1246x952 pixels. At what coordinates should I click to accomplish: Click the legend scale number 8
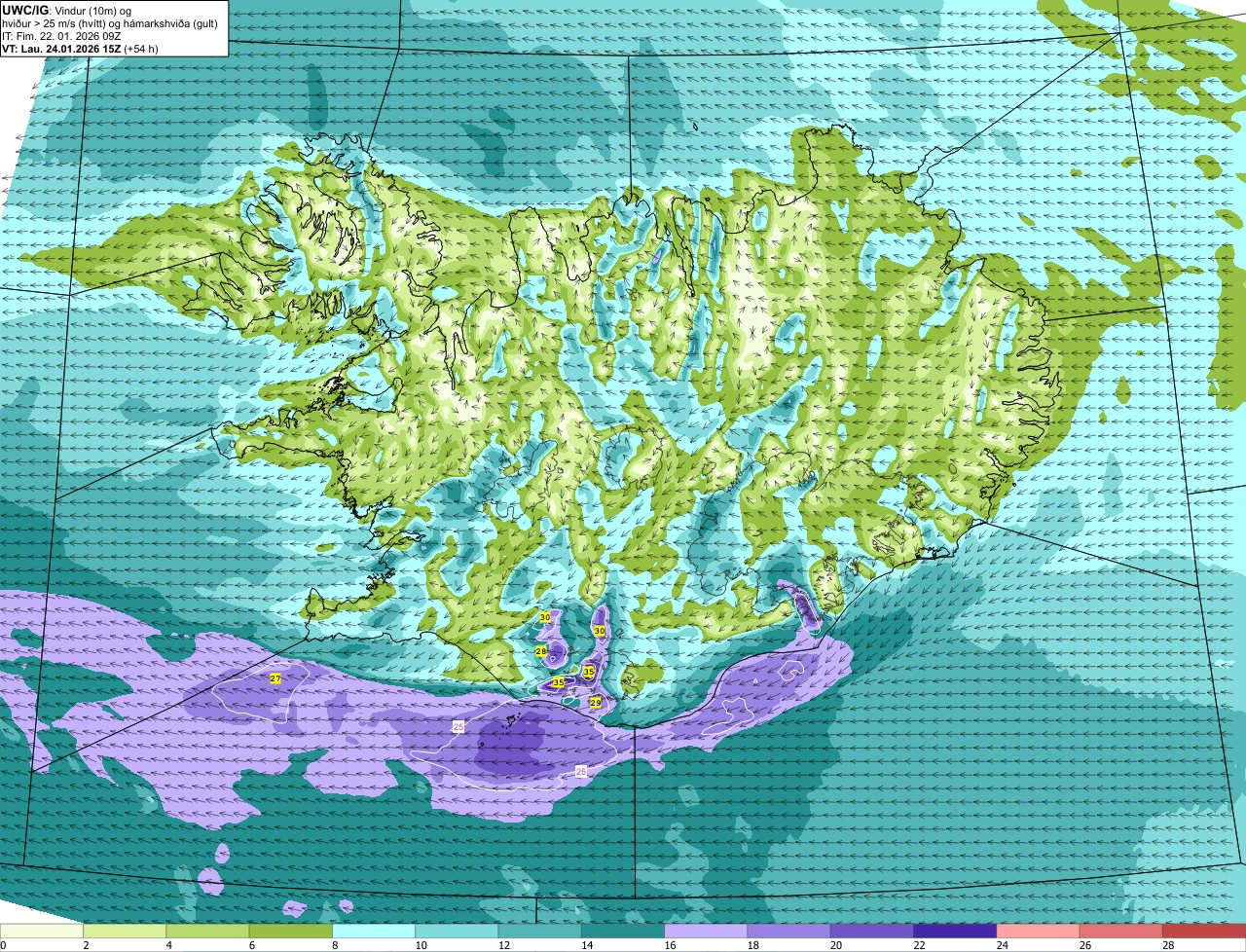pos(335,945)
